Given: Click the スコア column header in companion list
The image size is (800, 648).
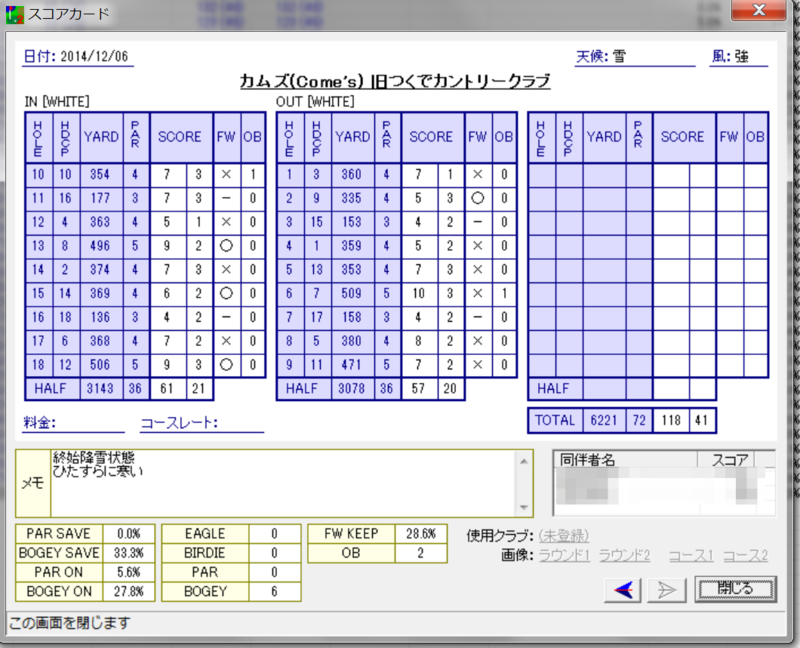Looking at the screenshot, I should click(x=726, y=460).
